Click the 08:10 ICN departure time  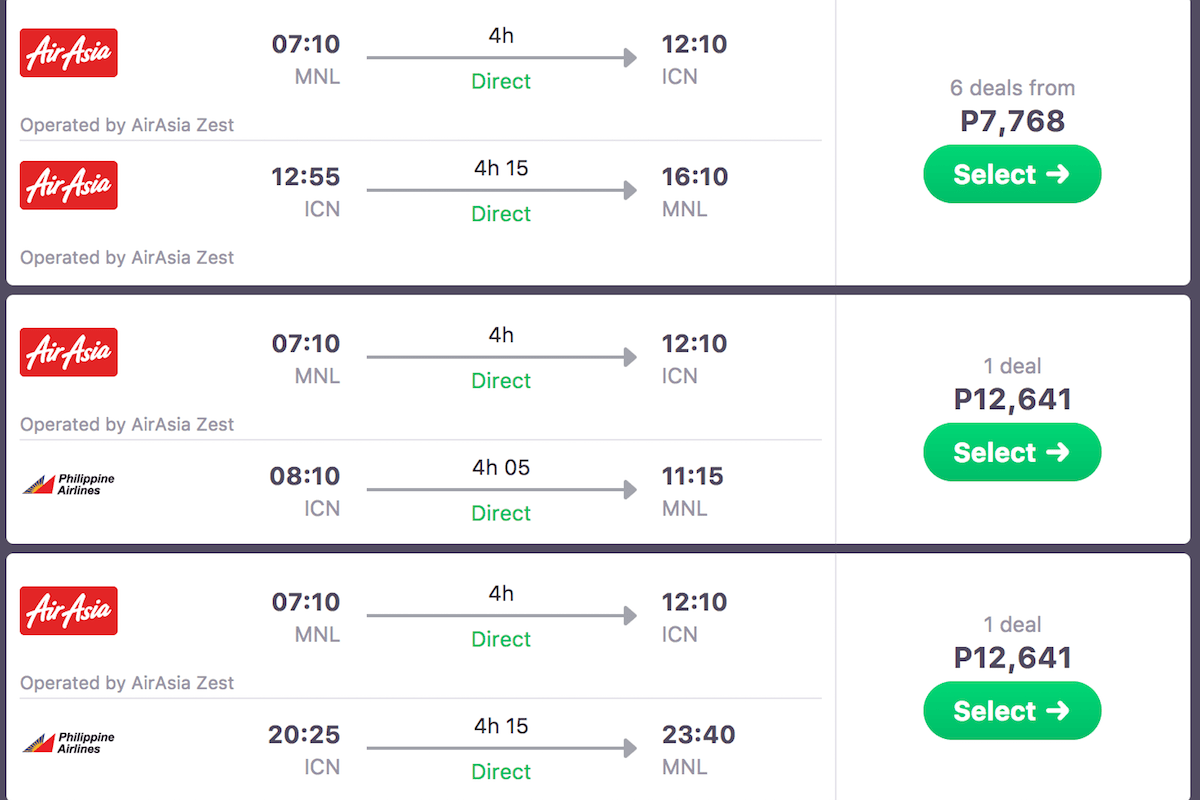point(305,476)
